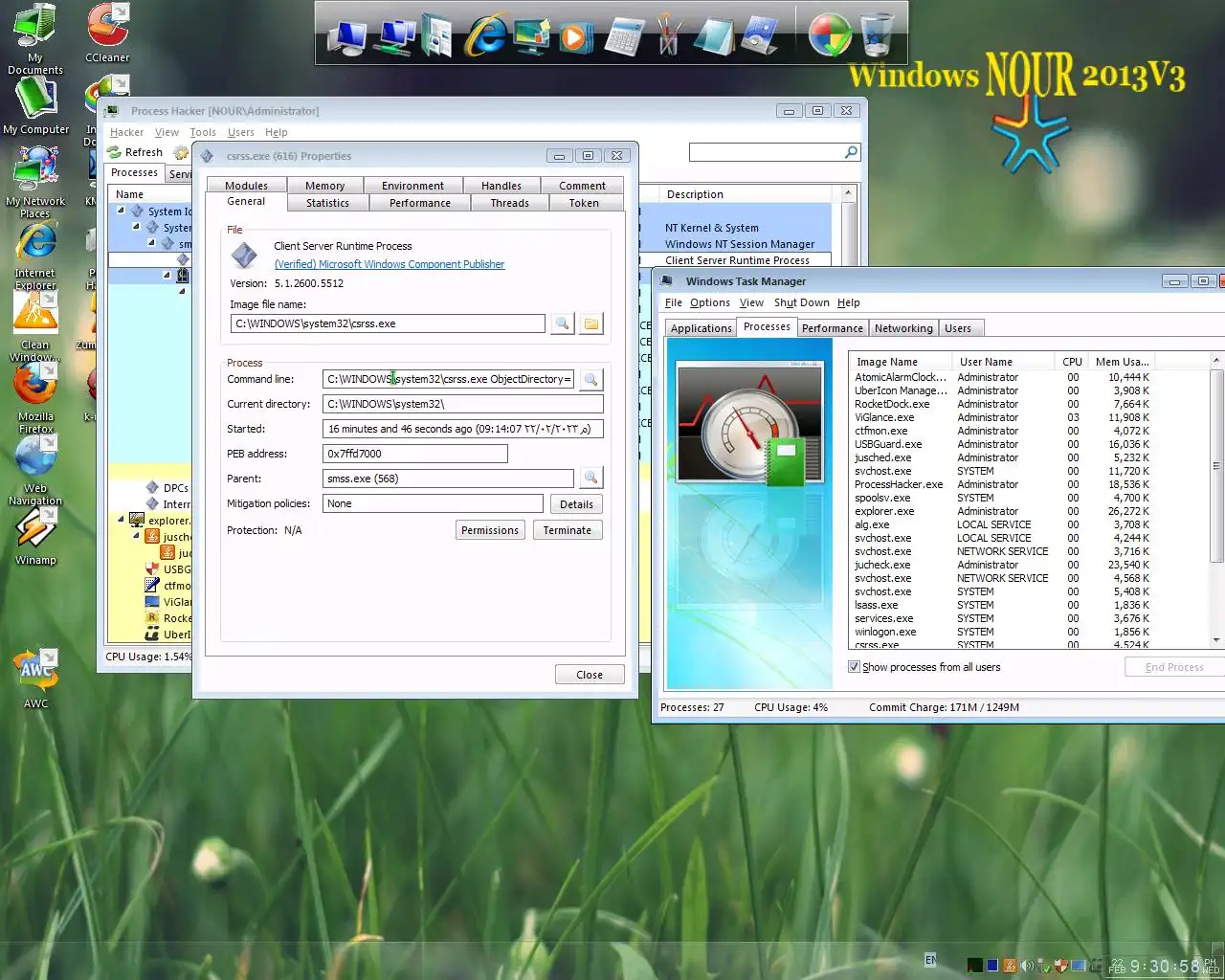Image resolution: width=1225 pixels, height=980 pixels.
Task: Open Windows Media Player in the dock
Action: click(576, 36)
